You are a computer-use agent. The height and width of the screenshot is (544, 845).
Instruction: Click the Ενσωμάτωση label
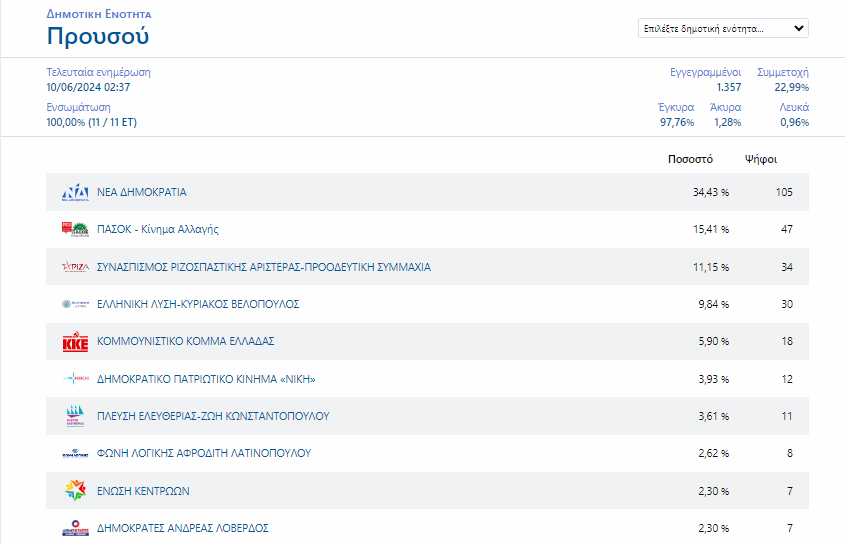(x=78, y=107)
